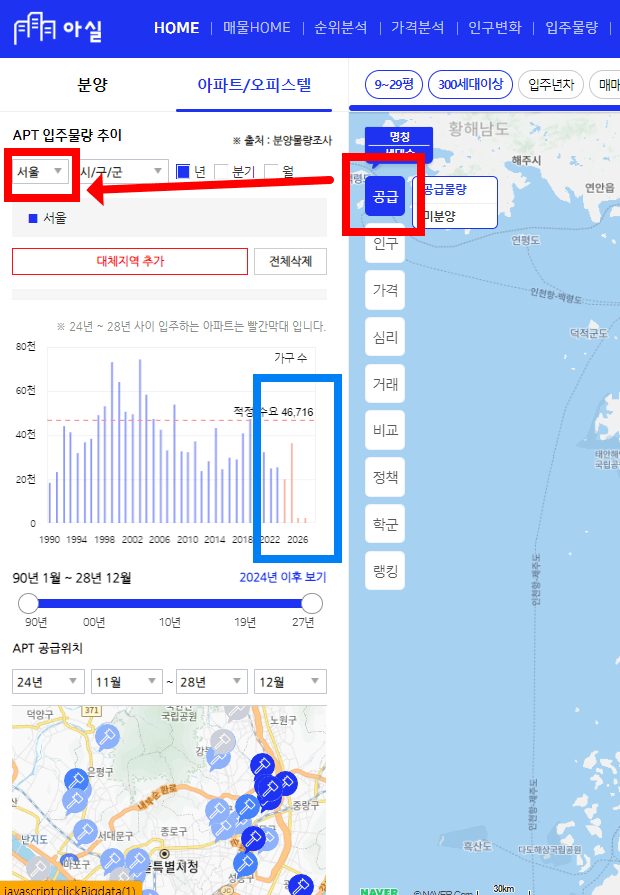
Task: Select the 인구 map sidebar button
Action: coord(385,244)
